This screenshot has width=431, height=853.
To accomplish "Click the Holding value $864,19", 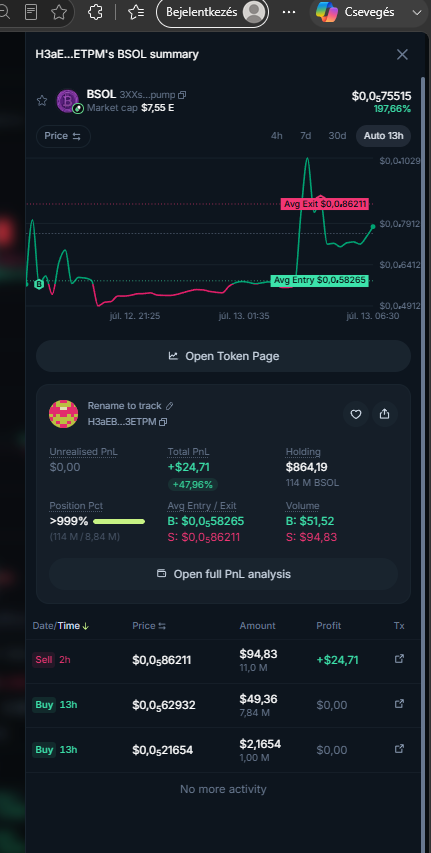I will pyautogui.click(x=307, y=467).
